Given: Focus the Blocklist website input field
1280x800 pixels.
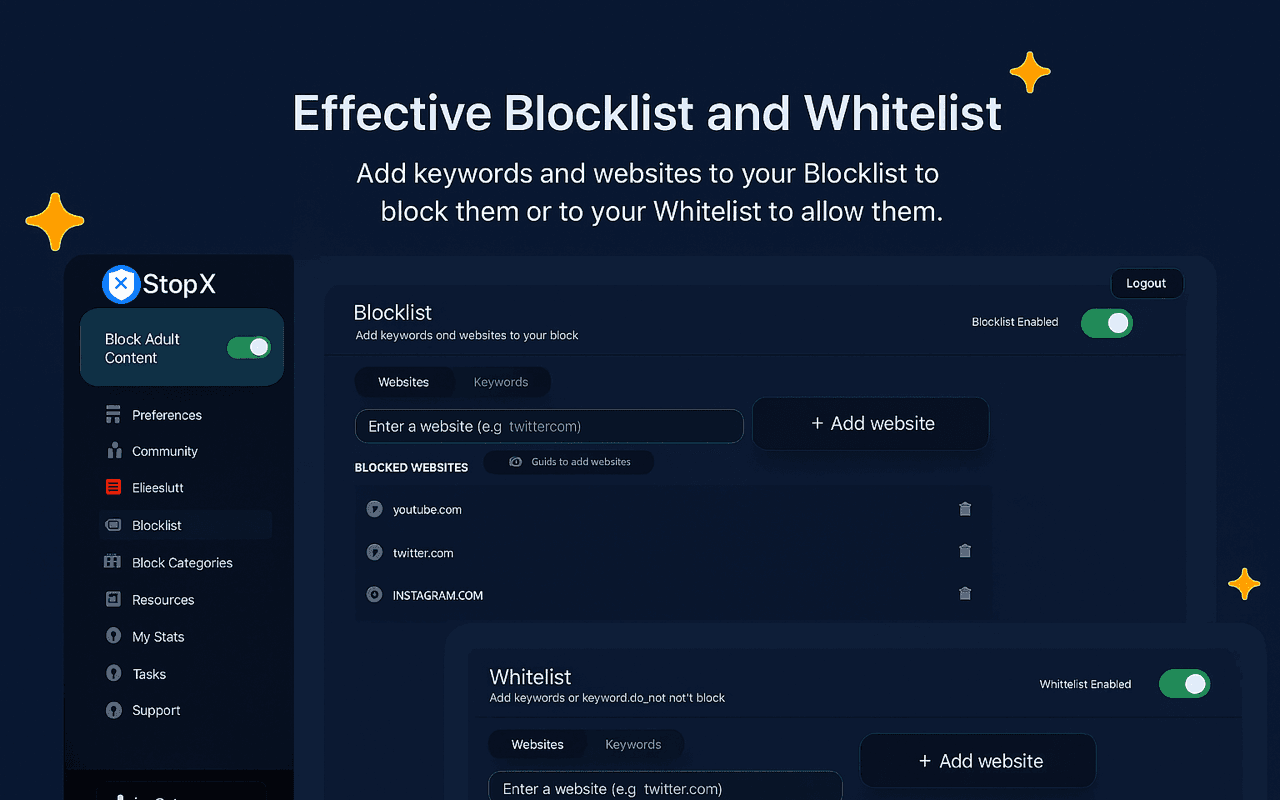Looking at the screenshot, I should pyautogui.click(x=549, y=426).
